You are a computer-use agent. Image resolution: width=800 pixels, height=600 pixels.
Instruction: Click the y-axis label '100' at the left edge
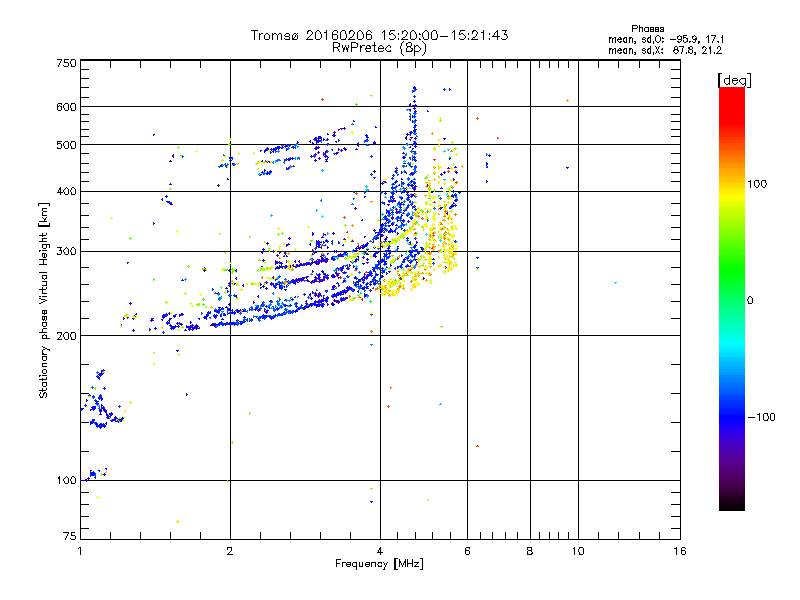(x=66, y=481)
